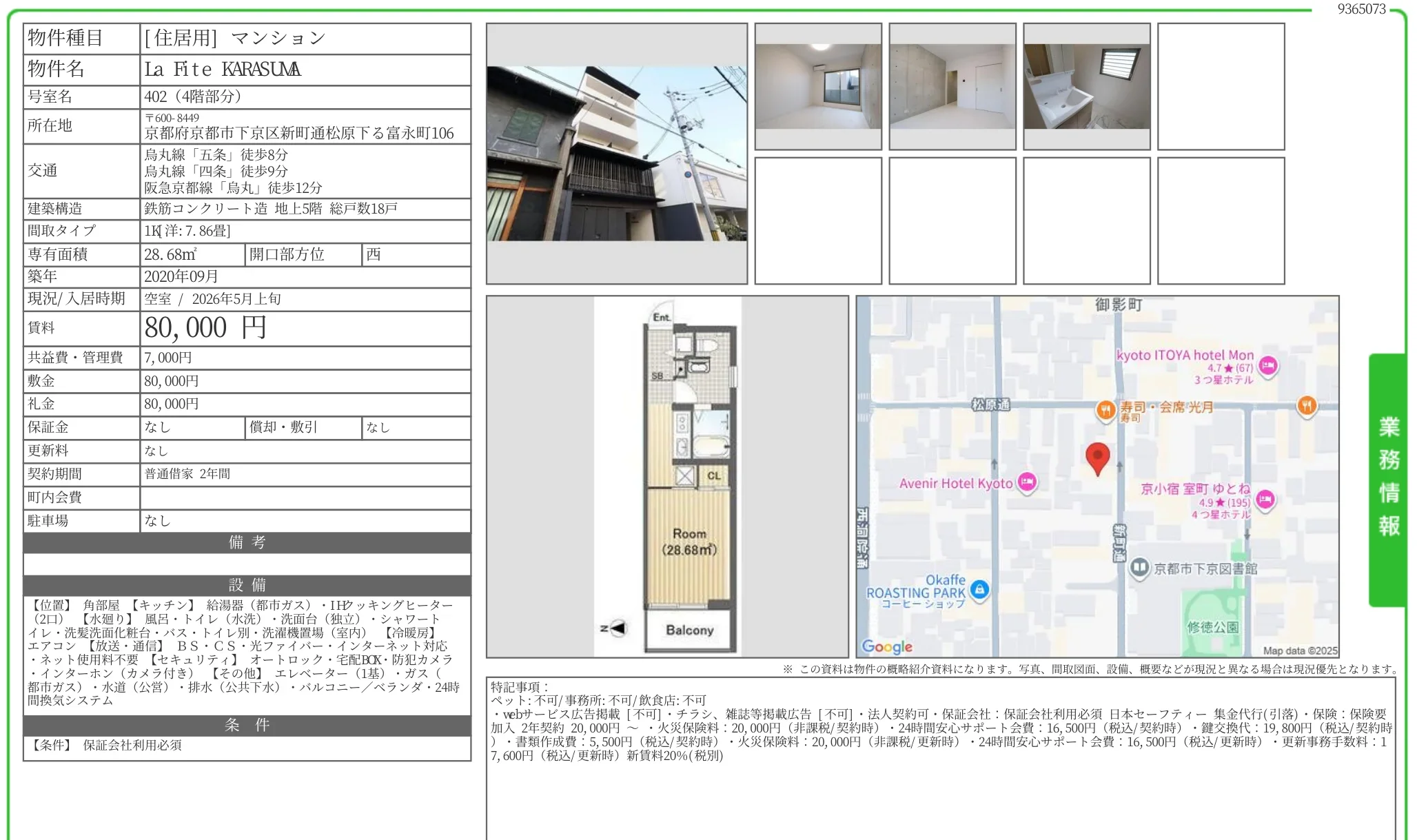This screenshot has height=840, width=1417.
Task: Click Kyoto Shimogyo library marker icon
Action: (1139, 568)
